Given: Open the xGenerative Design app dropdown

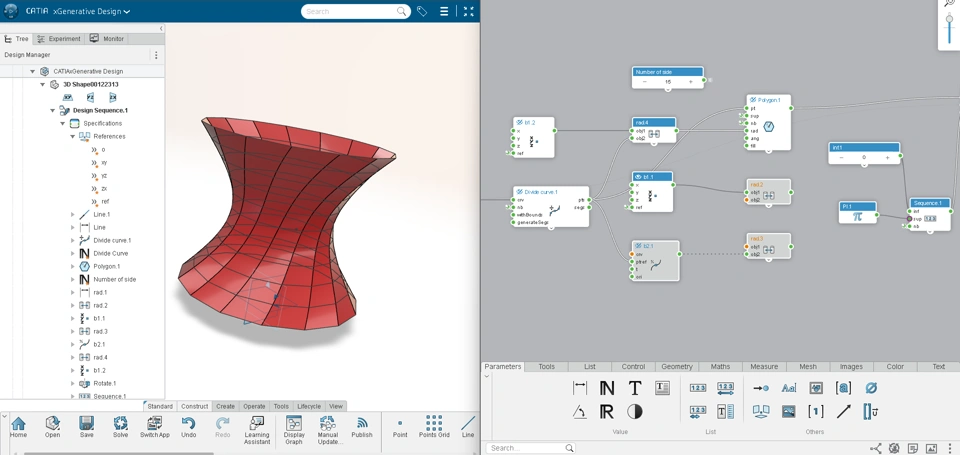Looking at the screenshot, I should tap(127, 12).
